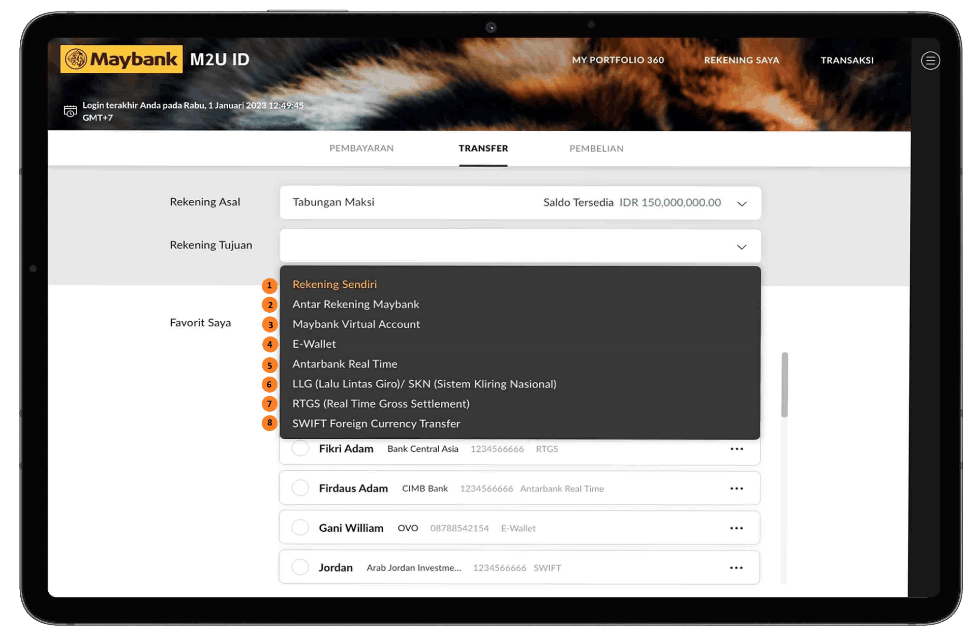This screenshot has height=637, width=976.
Task: Collapse the Rekening Tujuan dropdown arrow
Action: pos(741,247)
